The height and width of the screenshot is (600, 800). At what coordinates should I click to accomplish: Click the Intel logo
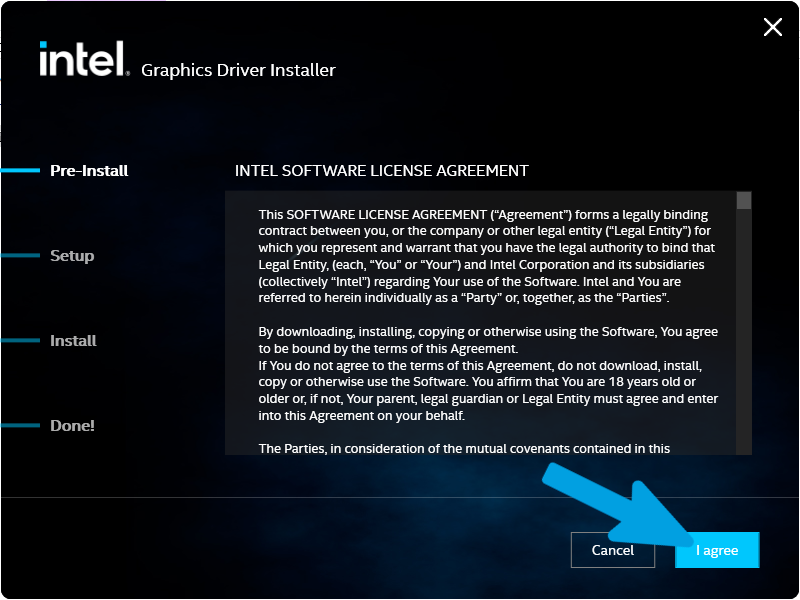coord(84,59)
